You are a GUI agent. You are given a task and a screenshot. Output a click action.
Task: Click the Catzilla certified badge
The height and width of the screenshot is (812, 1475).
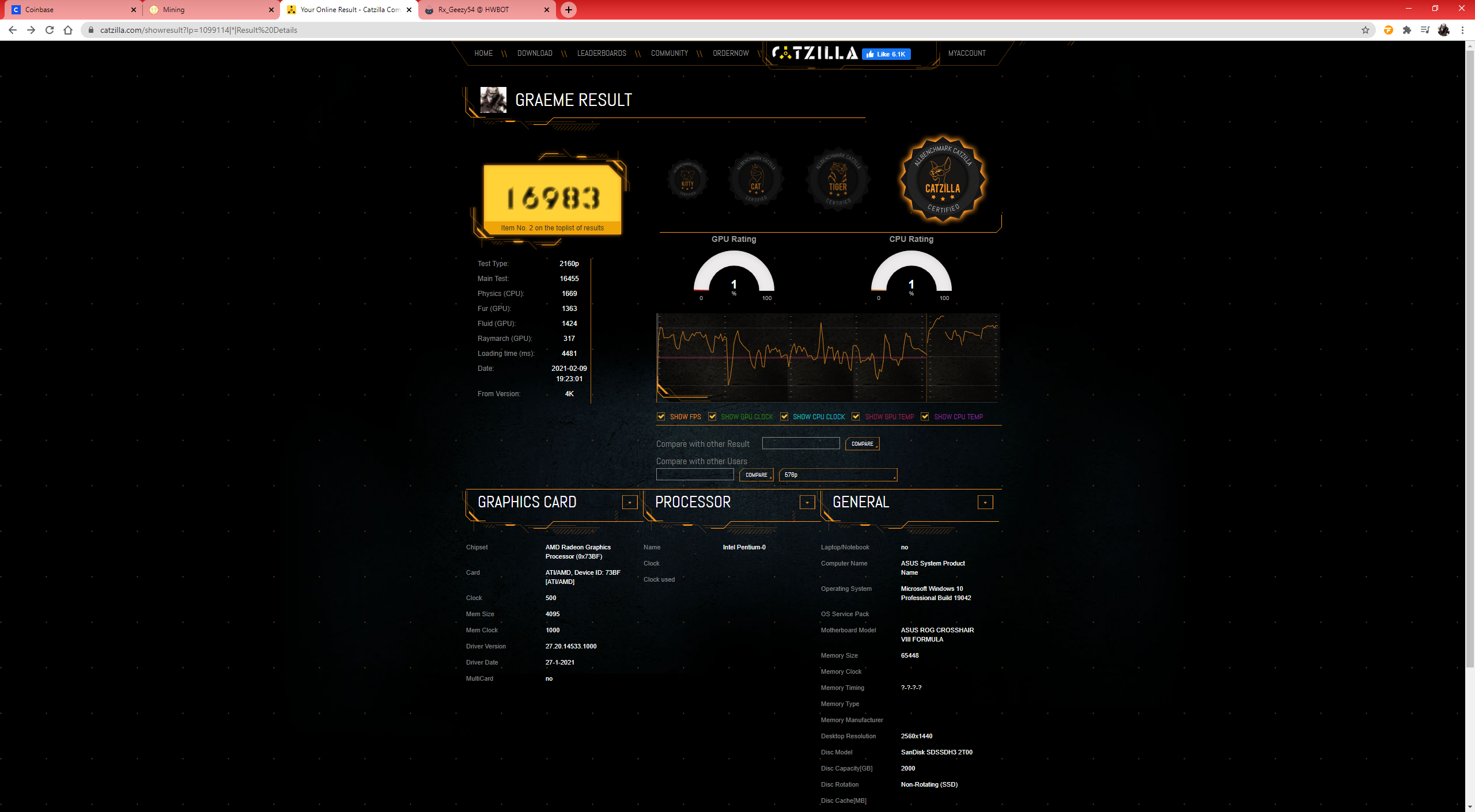click(943, 180)
